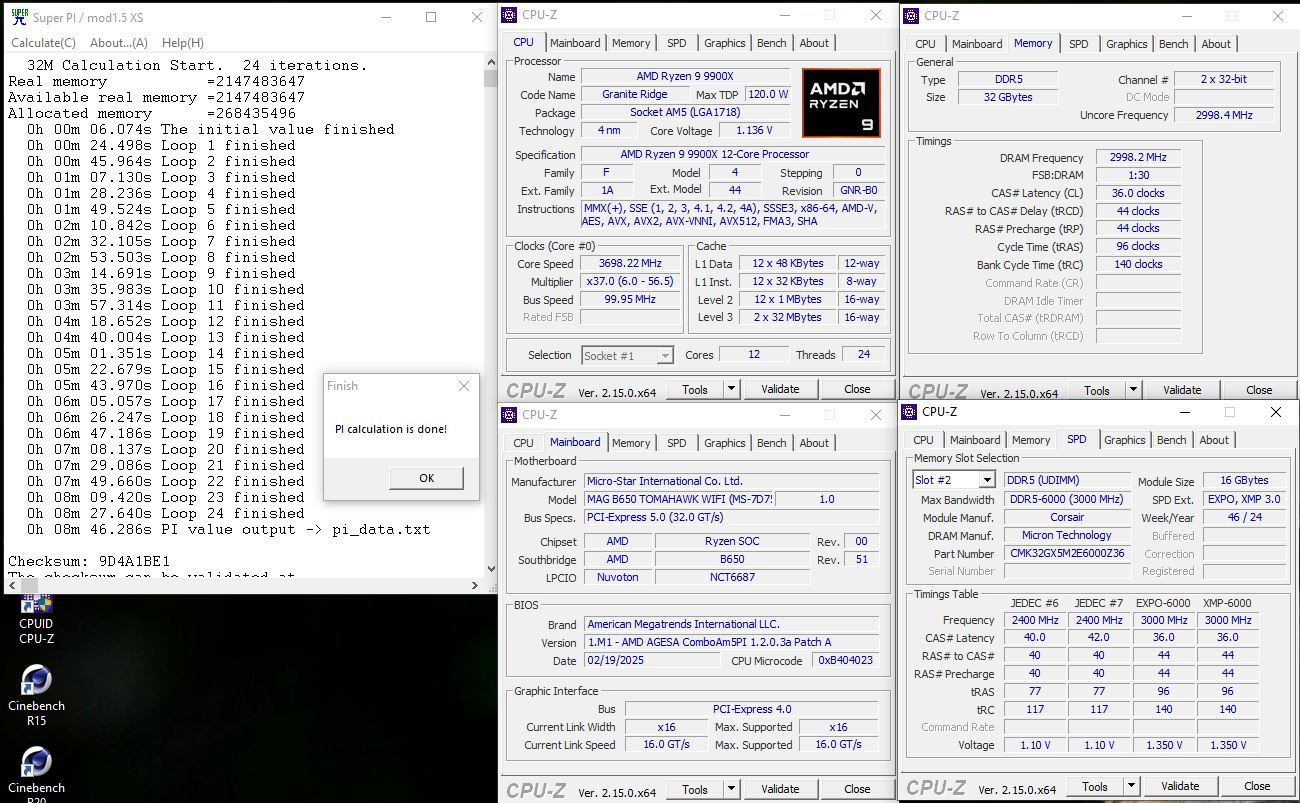Expand the Socket #1 selection dropdown
The height and width of the screenshot is (803, 1300).
pyautogui.click(x=664, y=356)
